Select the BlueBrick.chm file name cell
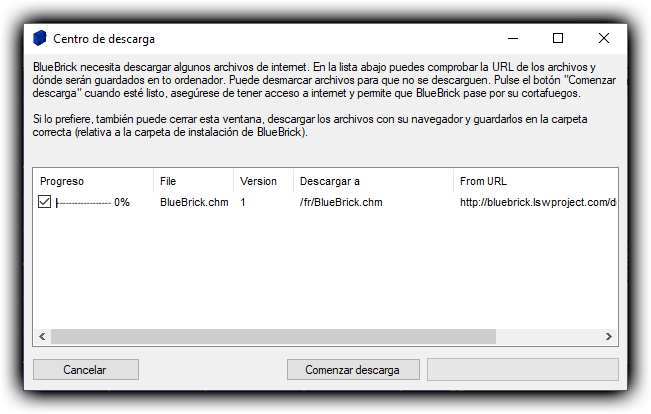651x414 pixels. click(194, 202)
